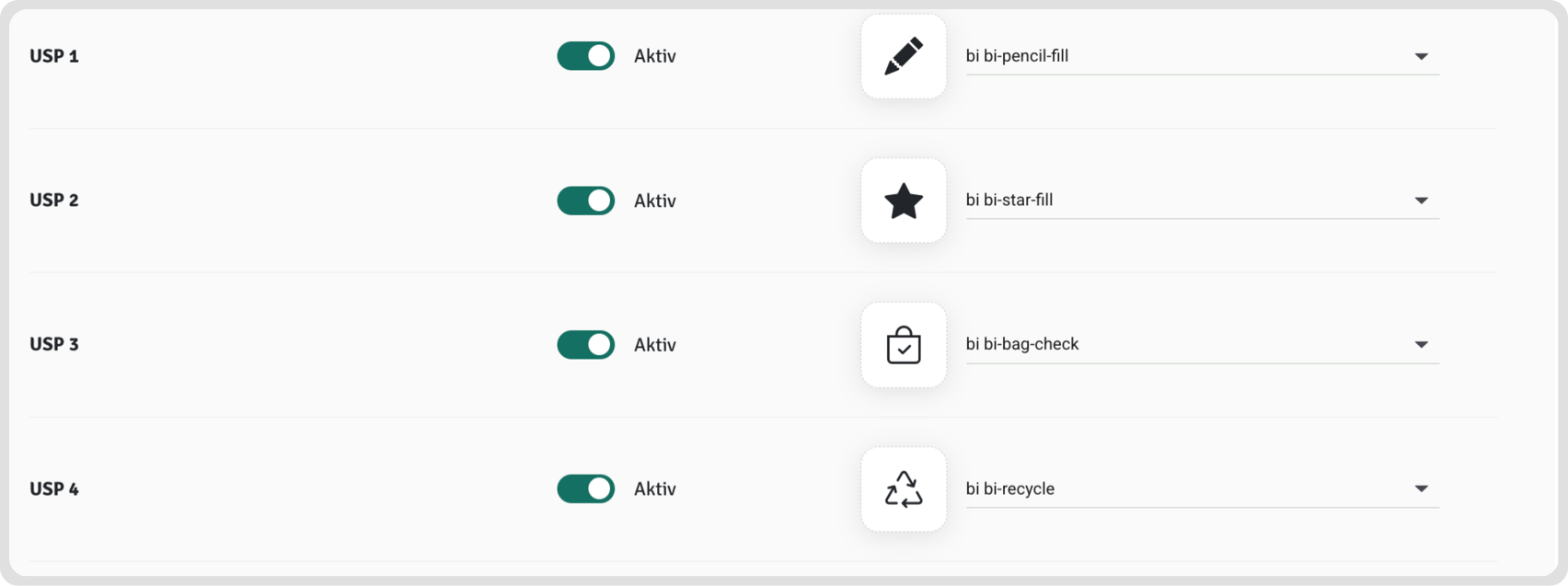
Task: Click the "bi bi-star-fill" selection text
Action: 1009,201
